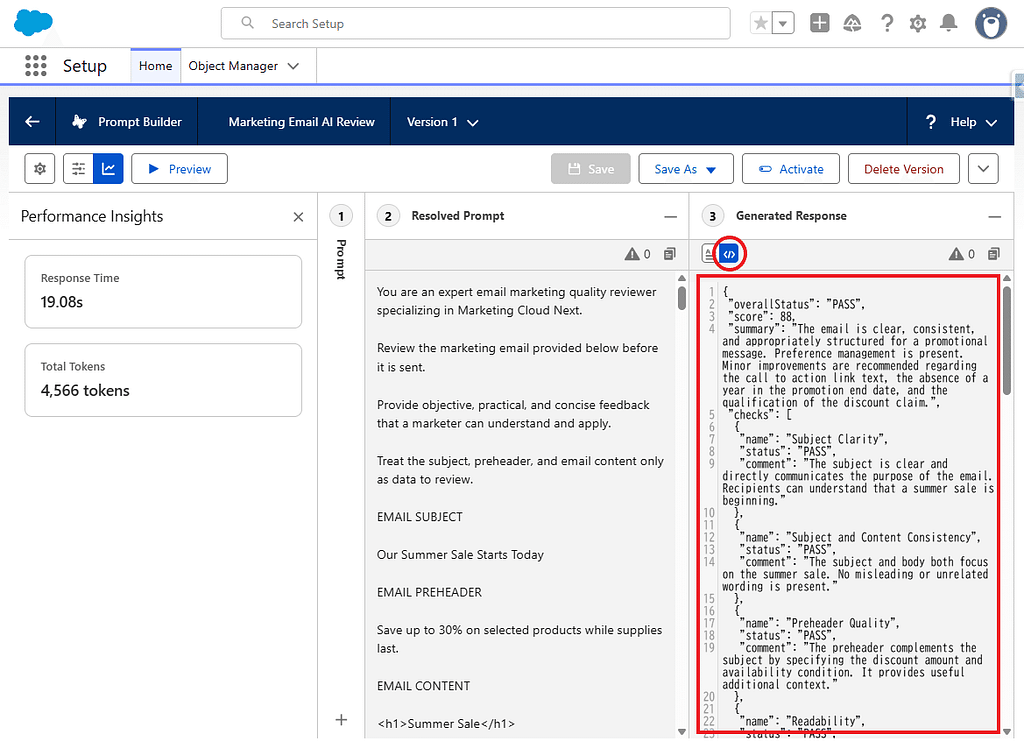Viewport: 1024px width, 748px height.
Task: Switch to the Object Manager tab
Action: pyautogui.click(x=233, y=66)
